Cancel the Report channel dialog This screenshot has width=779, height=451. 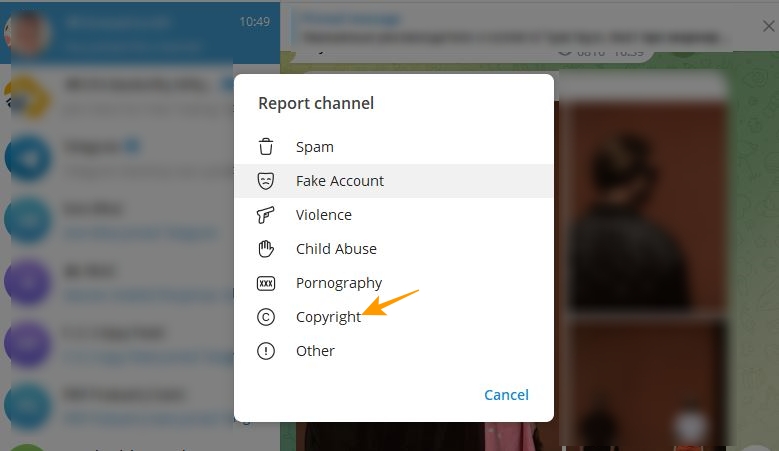coord(506,395)
